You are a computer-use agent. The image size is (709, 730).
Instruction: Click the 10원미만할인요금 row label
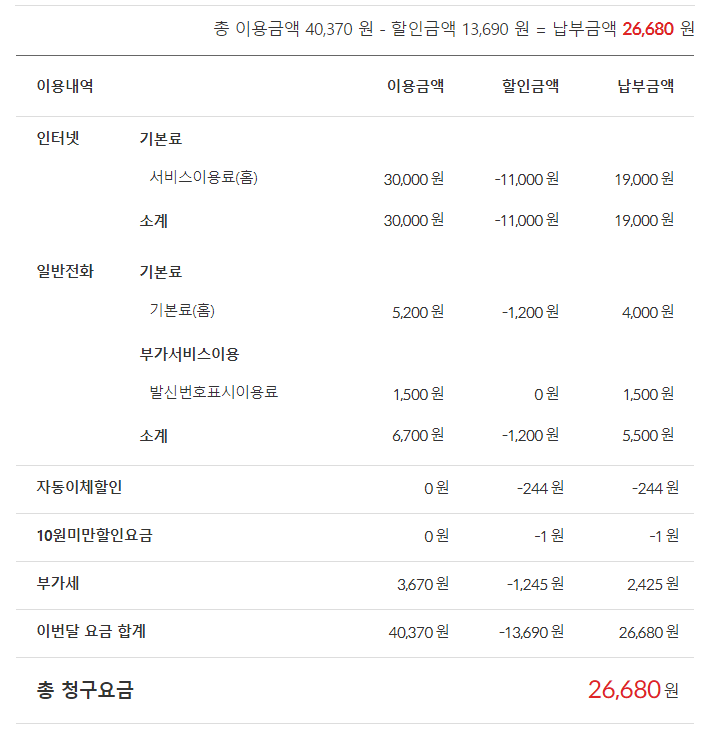pos(94,535)
